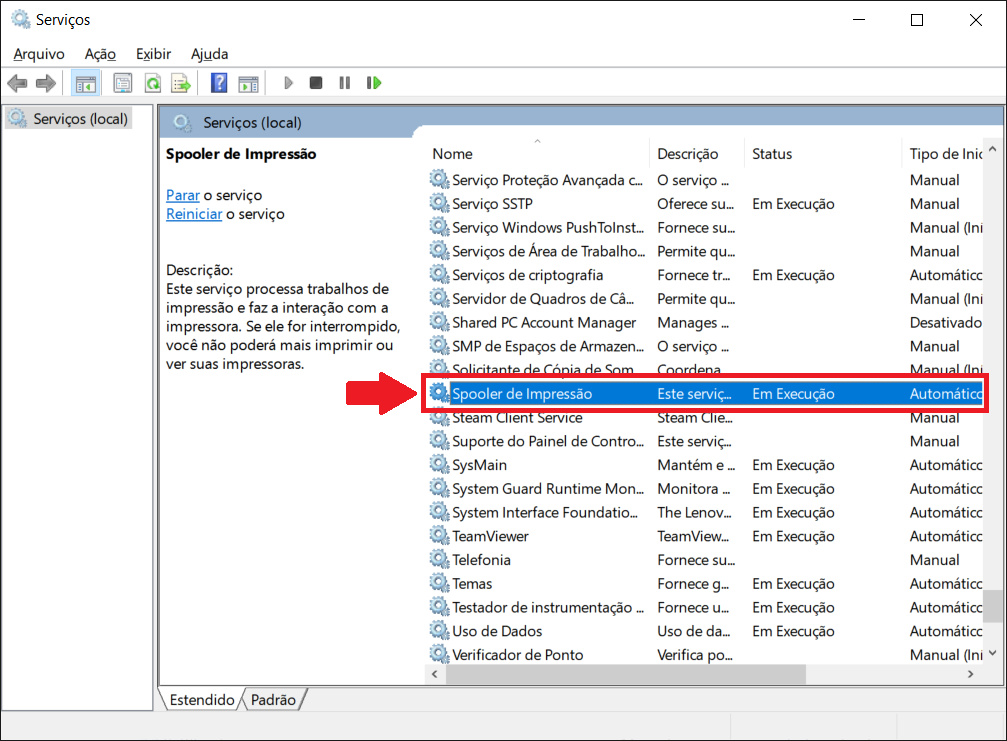Switch to the Padrão tab
Viewport: 1007px width, 741px height.
[273, 700]
